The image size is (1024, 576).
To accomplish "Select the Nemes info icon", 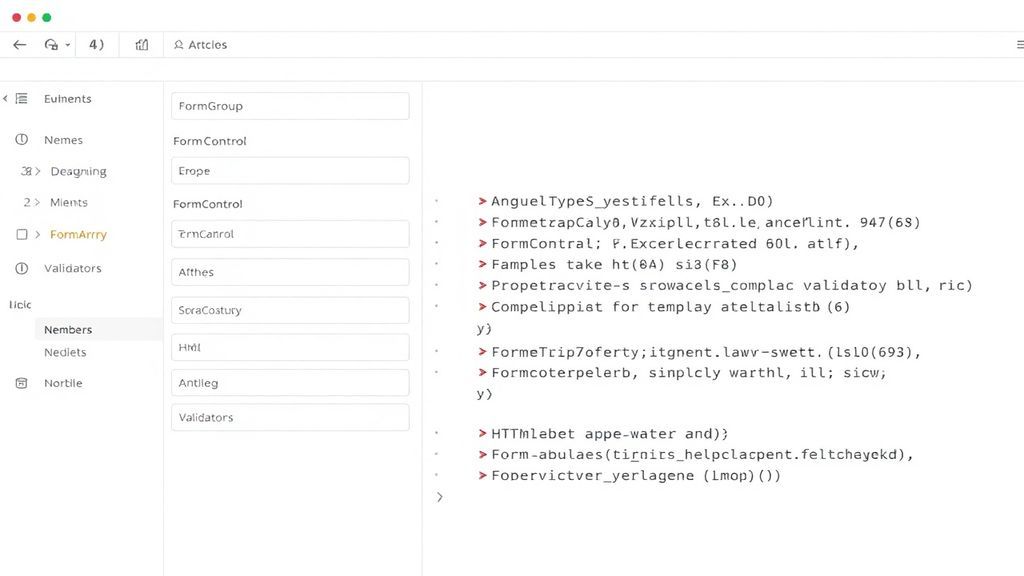I will (x=20, y=139).
